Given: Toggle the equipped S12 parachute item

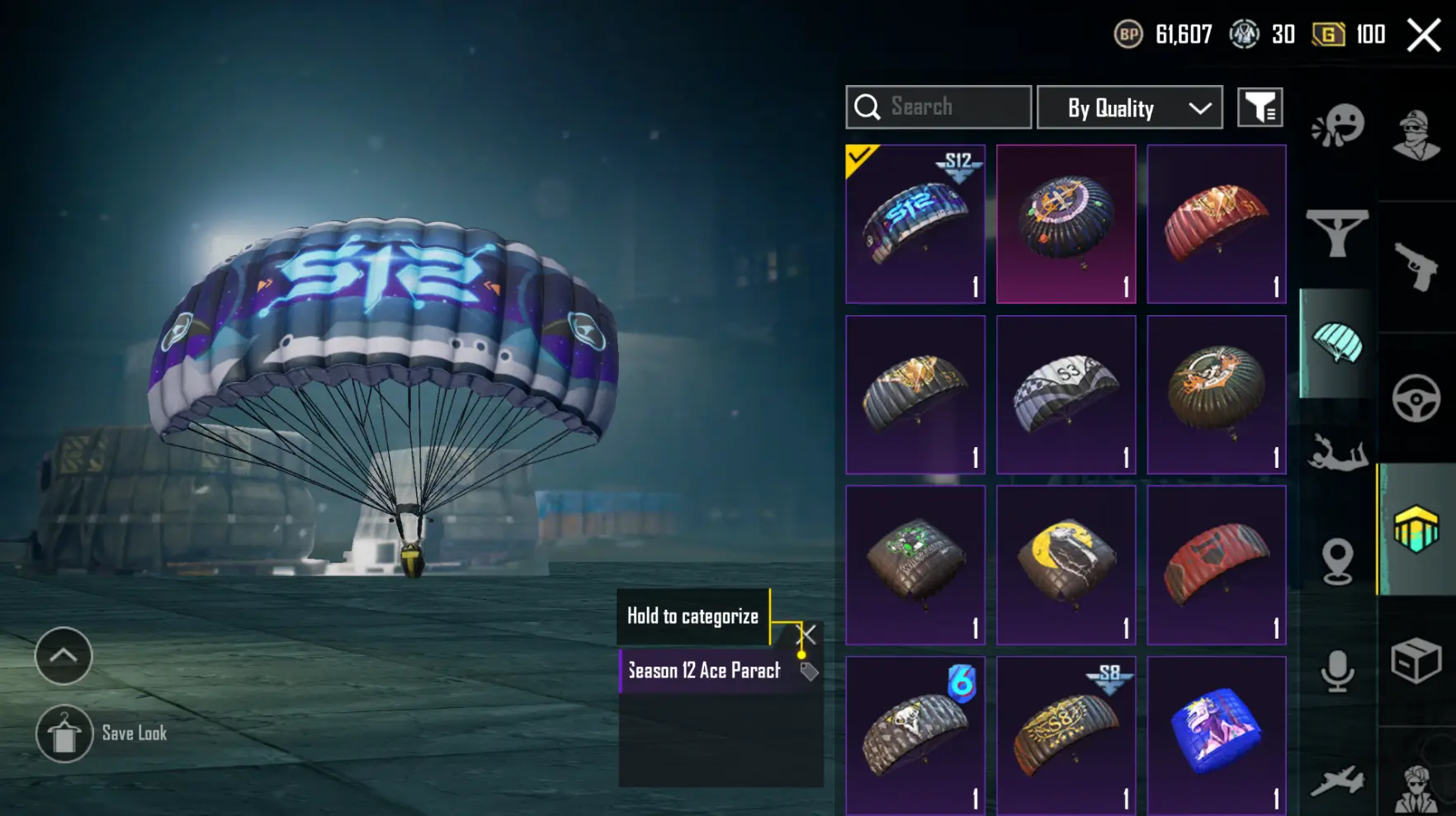Looking at the screenshot, I should (x=915, y=224).
